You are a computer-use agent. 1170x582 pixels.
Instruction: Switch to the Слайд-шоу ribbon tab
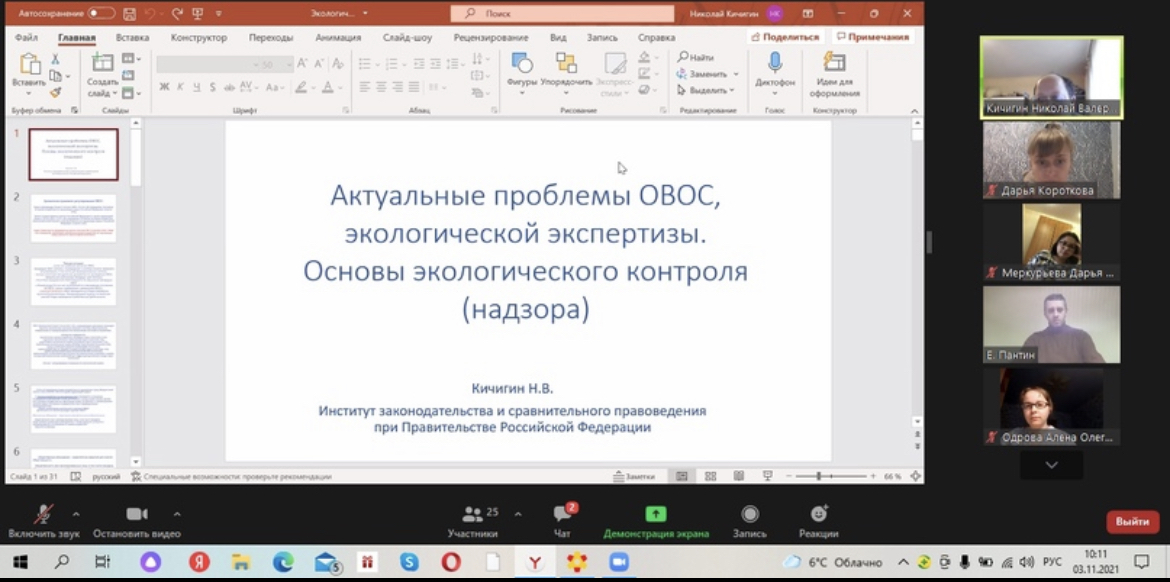[x=407, y=37]
